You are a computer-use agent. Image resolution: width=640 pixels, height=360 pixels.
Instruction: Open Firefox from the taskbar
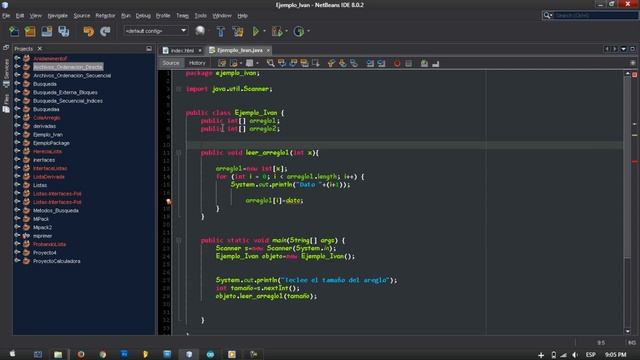[81, 354]
